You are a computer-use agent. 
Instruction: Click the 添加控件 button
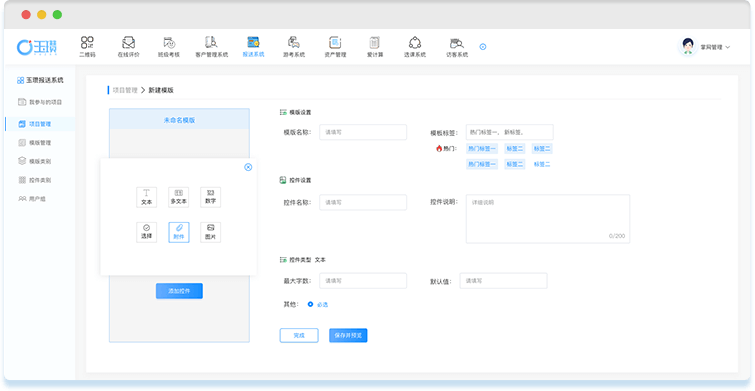pos(179,291)
